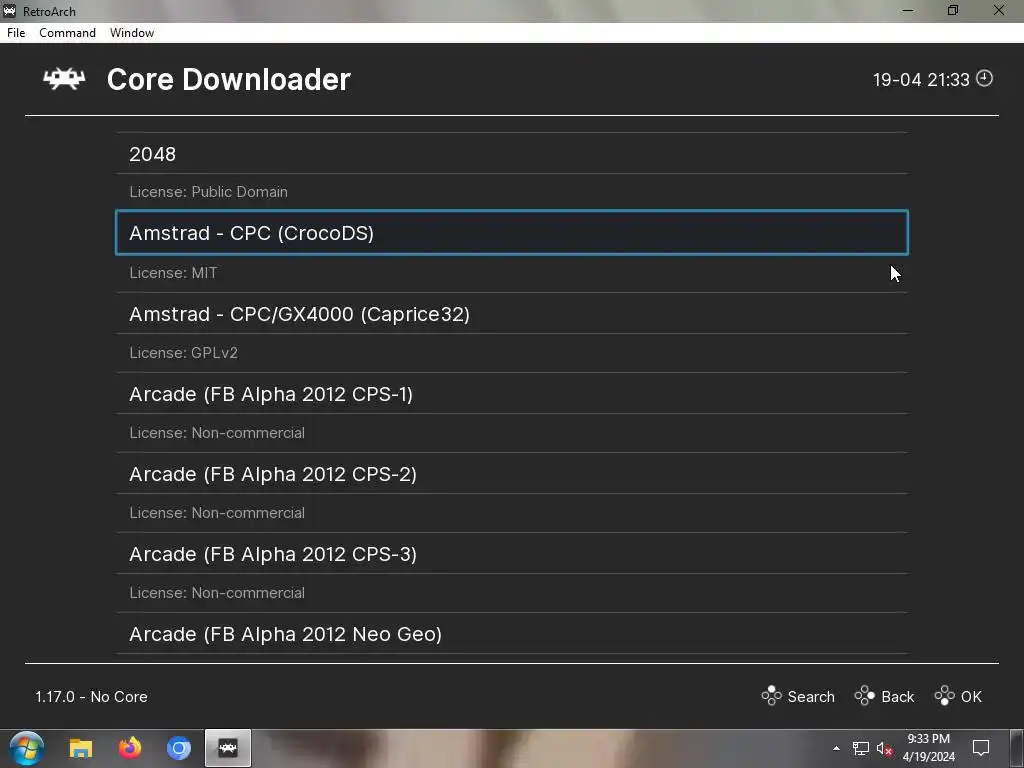Show hidden system tray icons
Viewport: 1024px width, 768px height.
coord(836,748)
